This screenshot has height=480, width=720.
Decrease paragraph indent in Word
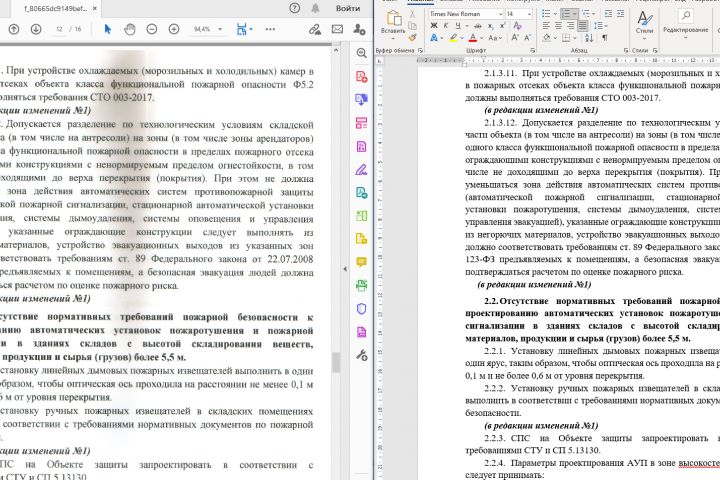(608, 14)
